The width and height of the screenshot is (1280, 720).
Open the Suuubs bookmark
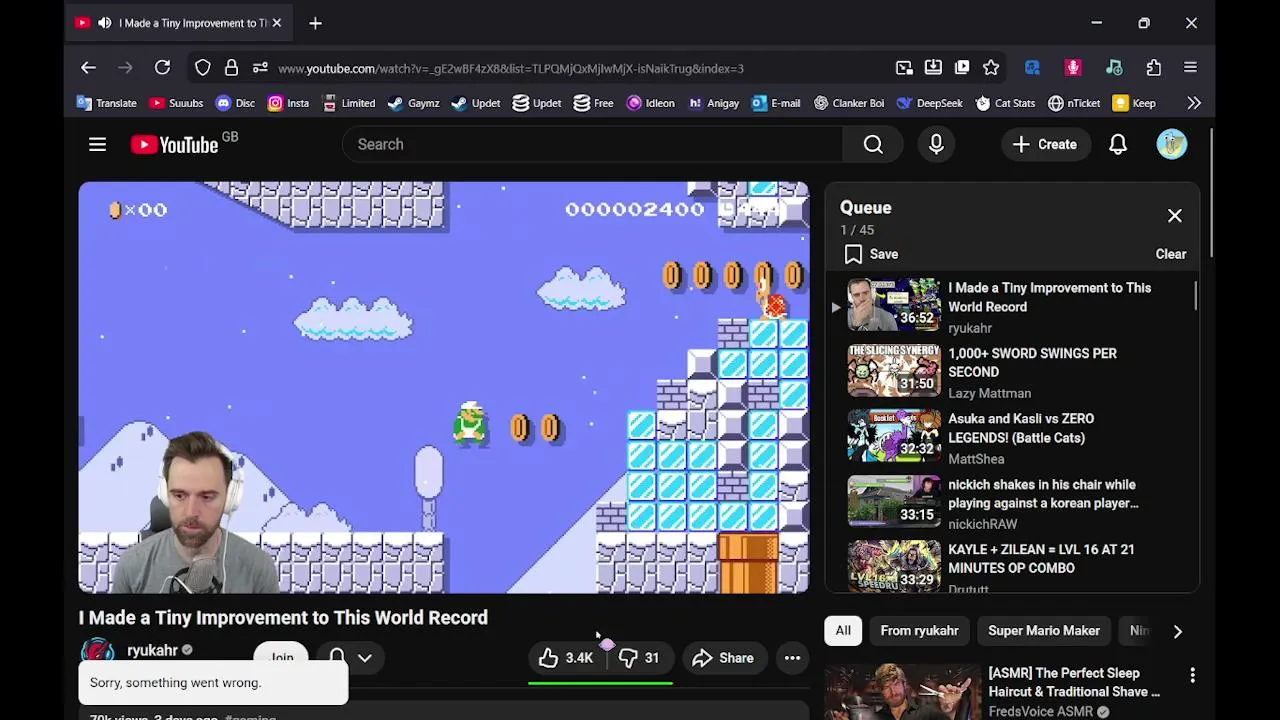pyautogui.click(x=176, y=103)
